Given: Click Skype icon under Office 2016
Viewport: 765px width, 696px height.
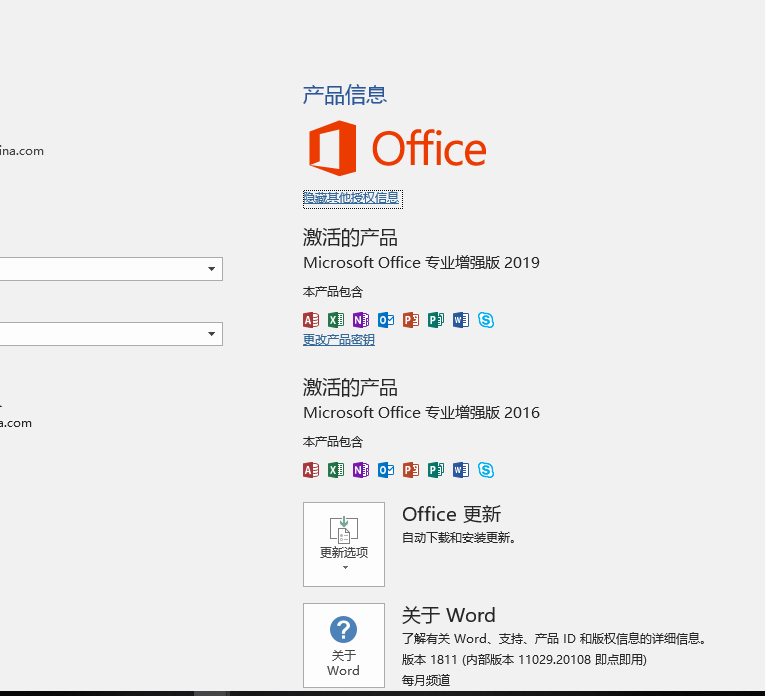Looking at the screenshot, I should [x=486, y=470].
